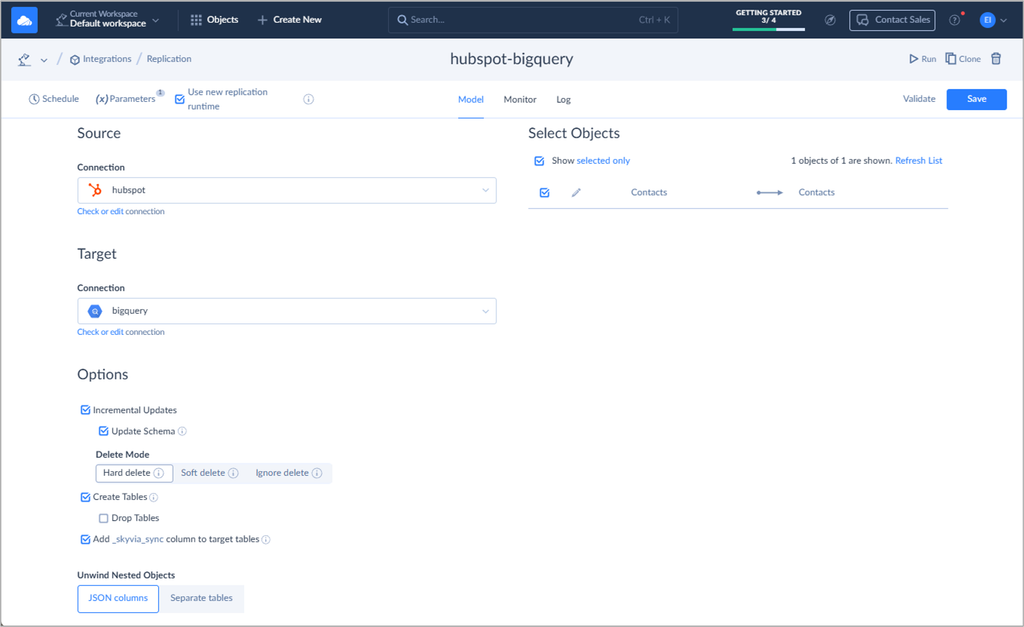Image resolution: width=1024 pixels, height=627 pixels.
Task: Click the Validate link
Action: tap(919, 99)
